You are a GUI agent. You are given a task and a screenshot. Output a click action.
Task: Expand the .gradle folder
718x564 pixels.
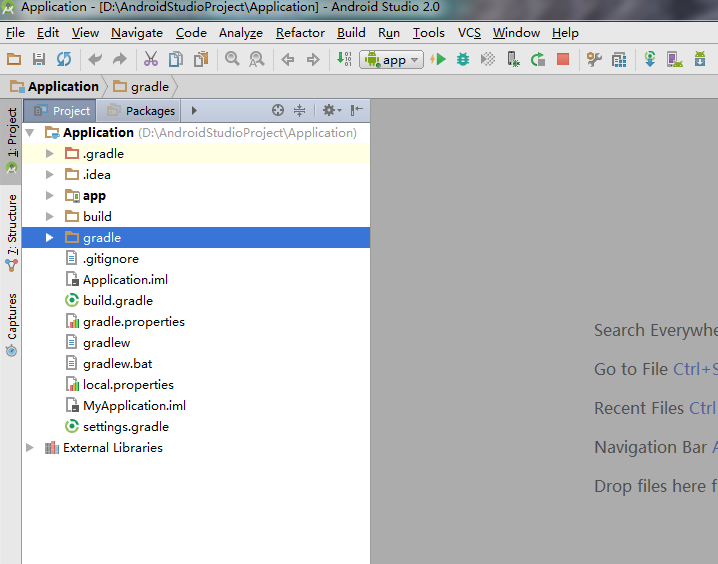tap(49, 154)
